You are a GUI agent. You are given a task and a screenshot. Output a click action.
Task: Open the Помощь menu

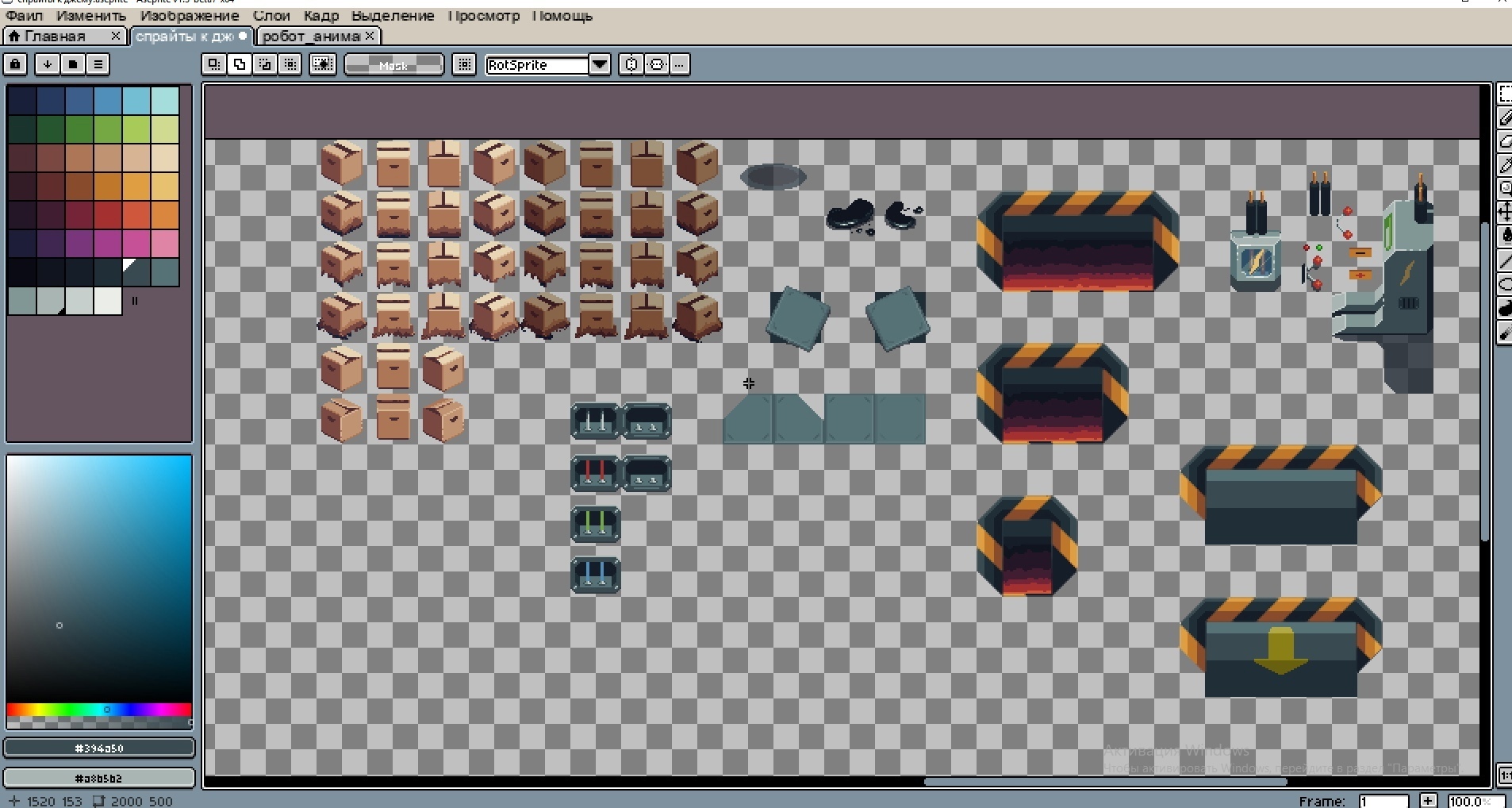[x=562, y=16]
